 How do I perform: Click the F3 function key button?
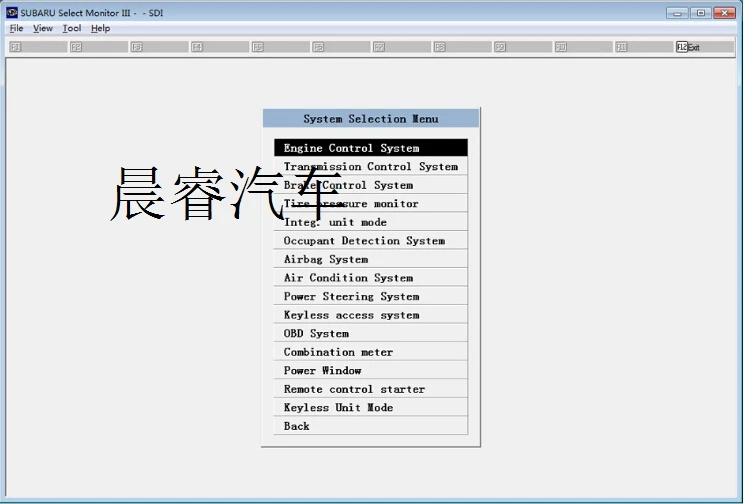pos(159,47)
